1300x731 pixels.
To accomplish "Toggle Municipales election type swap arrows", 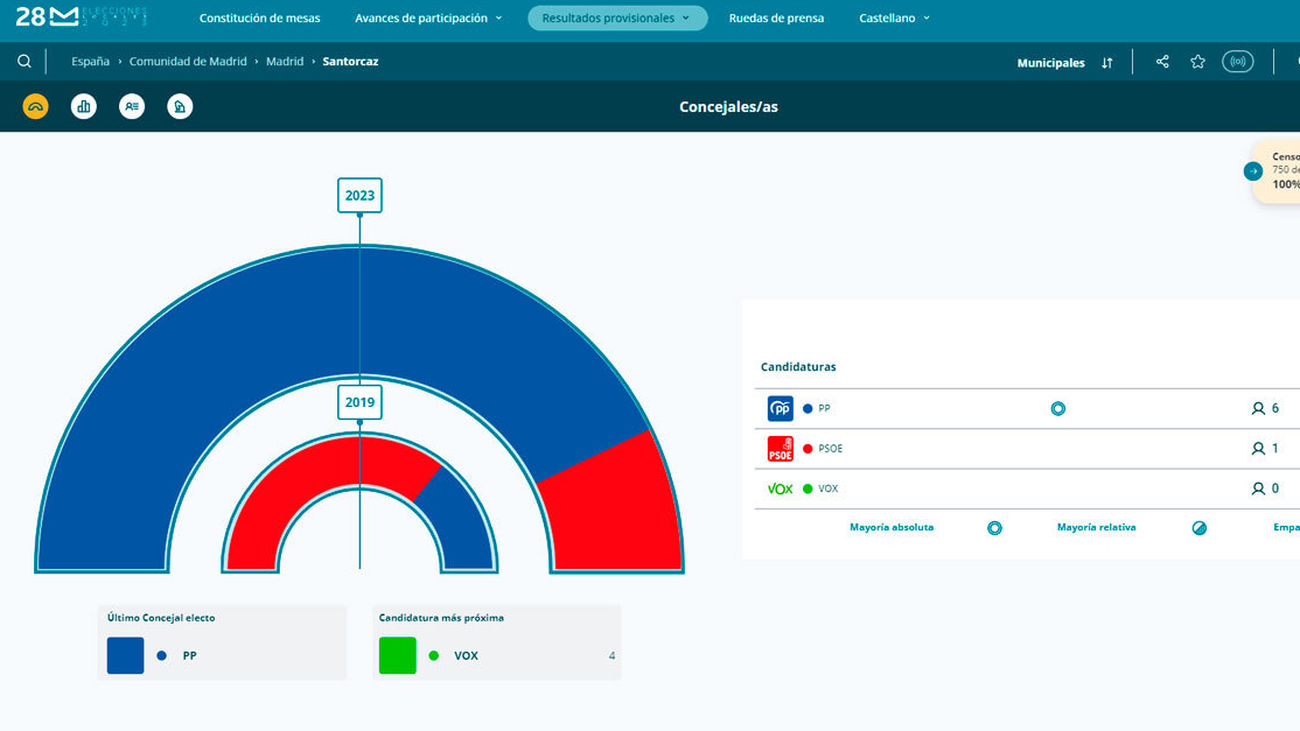I will [x=1107, y=63].
